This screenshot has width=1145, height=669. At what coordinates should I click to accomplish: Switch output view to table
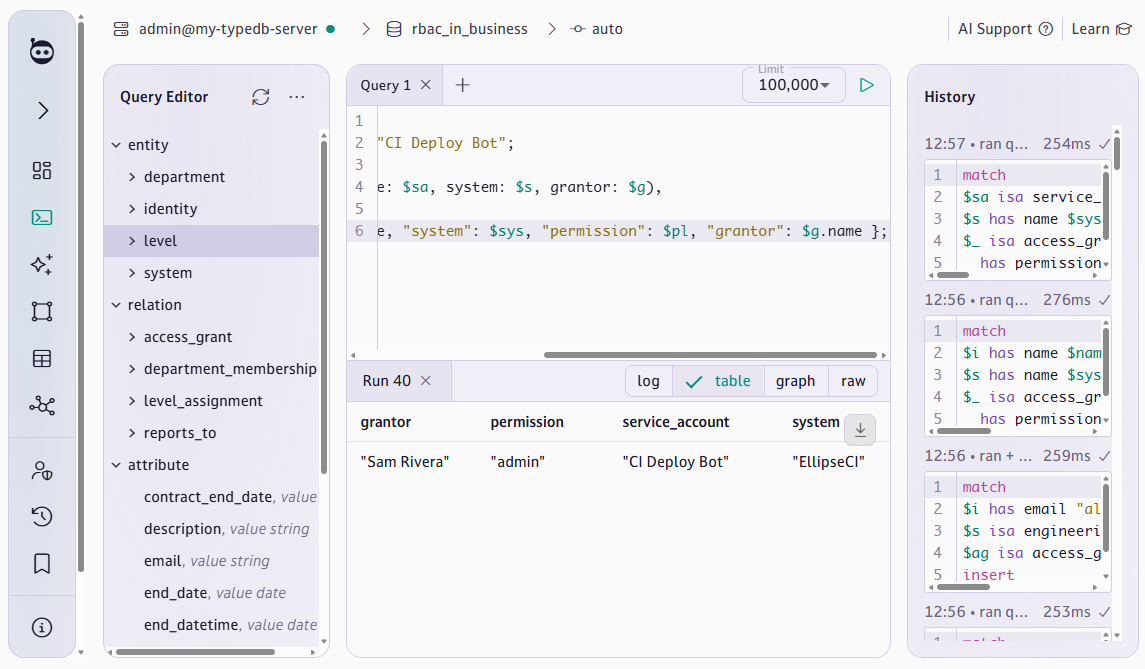718,381
